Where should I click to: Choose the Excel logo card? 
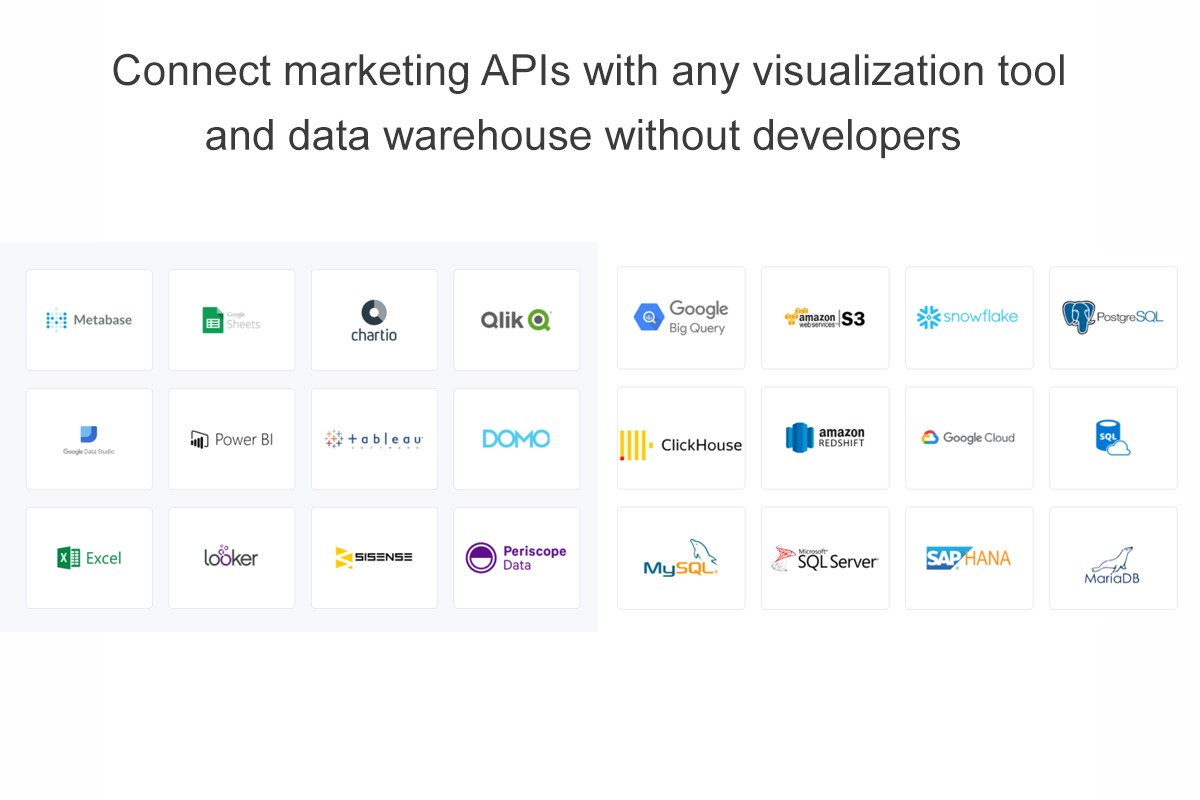(x=89, y=558)
